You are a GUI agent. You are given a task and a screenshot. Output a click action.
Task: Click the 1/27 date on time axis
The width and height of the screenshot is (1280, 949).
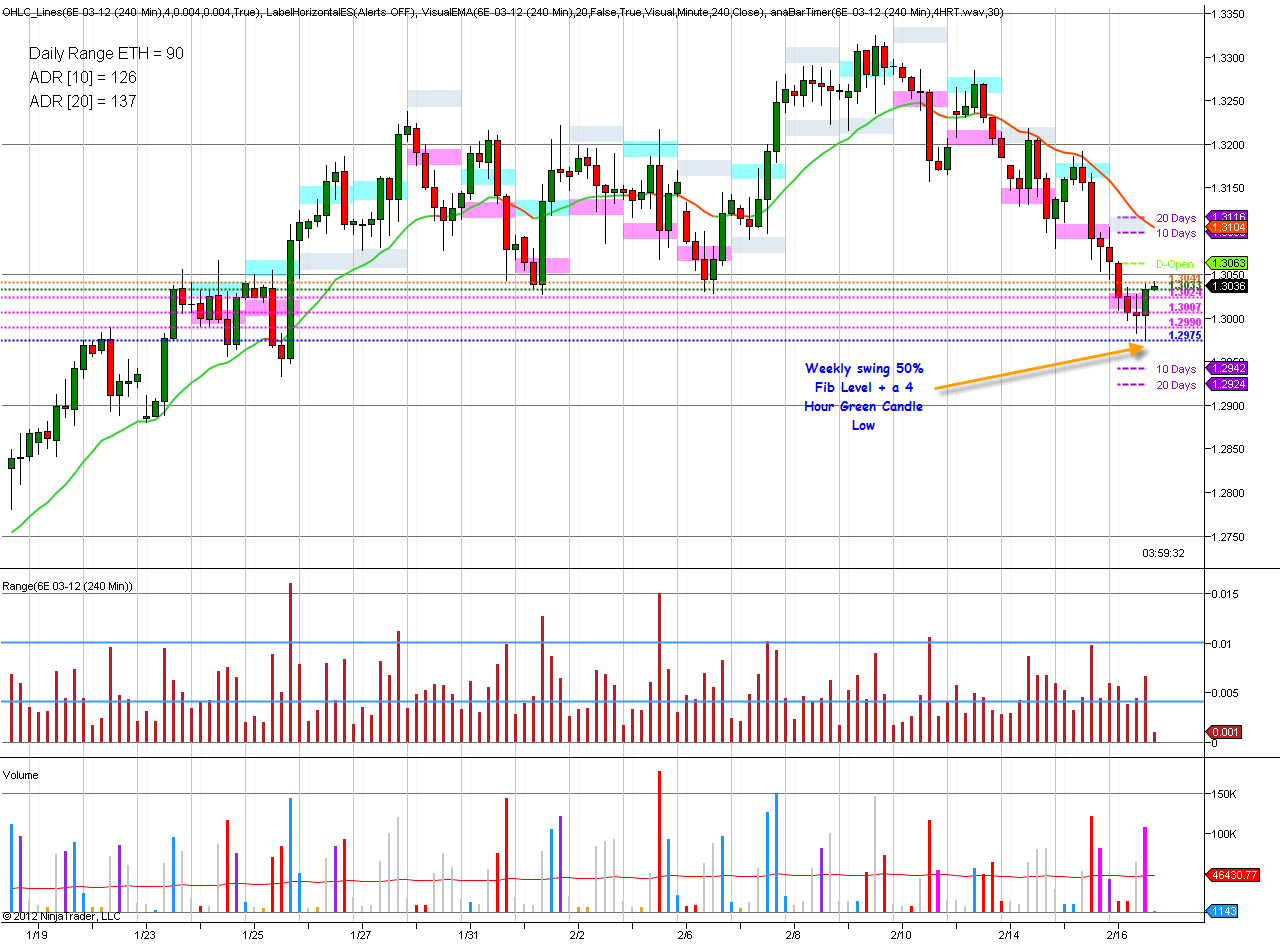tap(361, 935)
